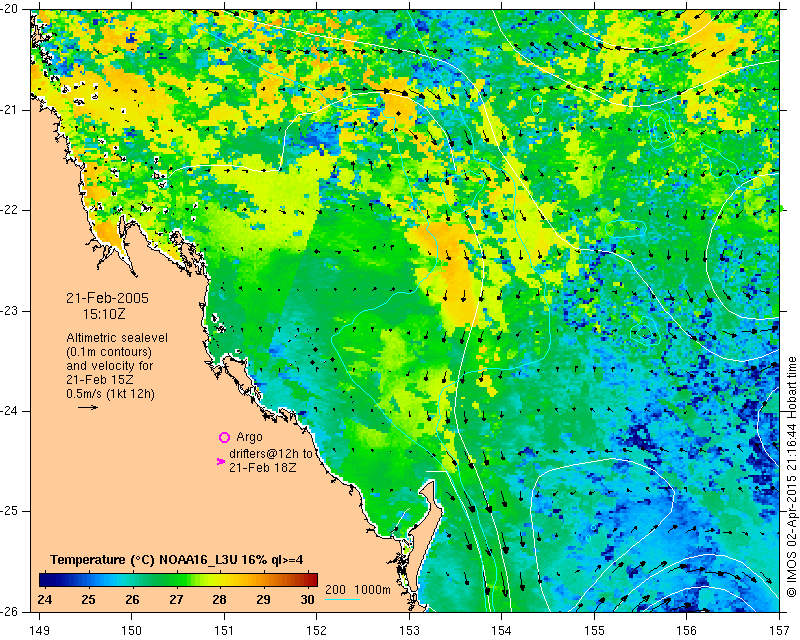
Task: Click the color bar label '29'
Action: (263, 599)
